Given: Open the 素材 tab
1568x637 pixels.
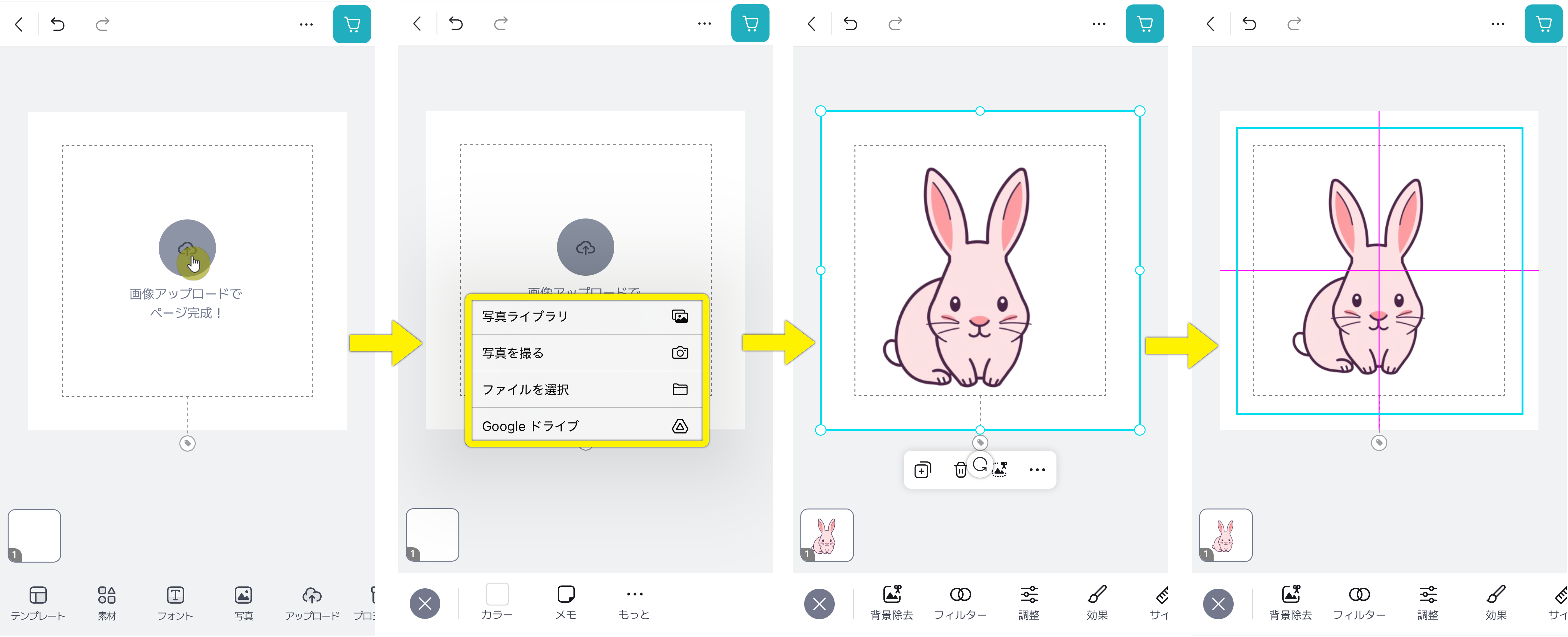Looking at the screenshot, I should 107,603.
